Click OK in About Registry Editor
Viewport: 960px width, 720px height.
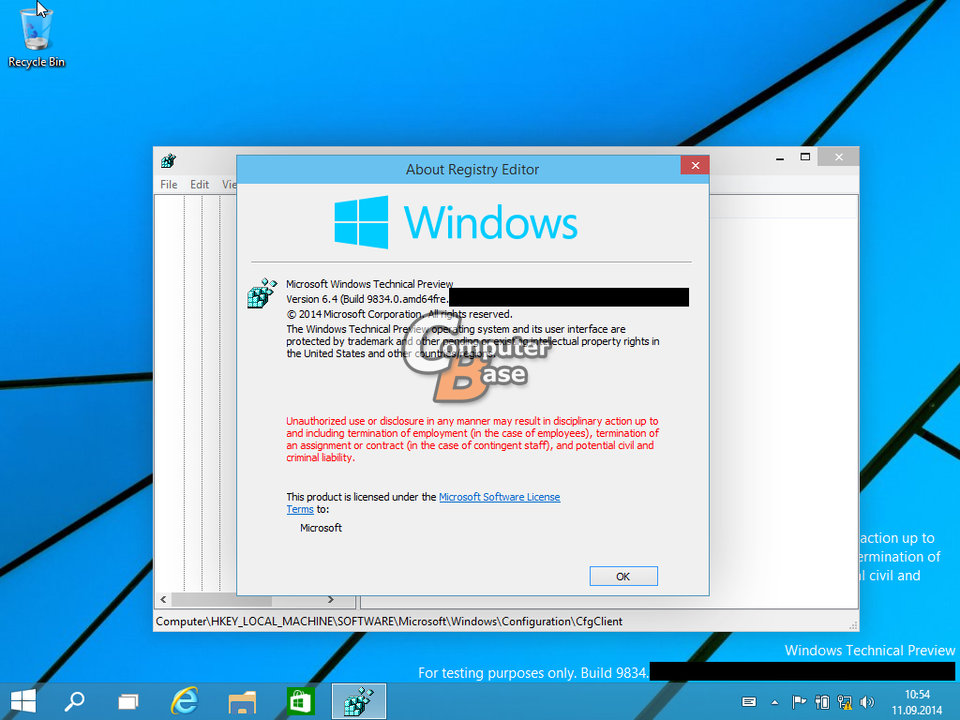coord(623,576)
